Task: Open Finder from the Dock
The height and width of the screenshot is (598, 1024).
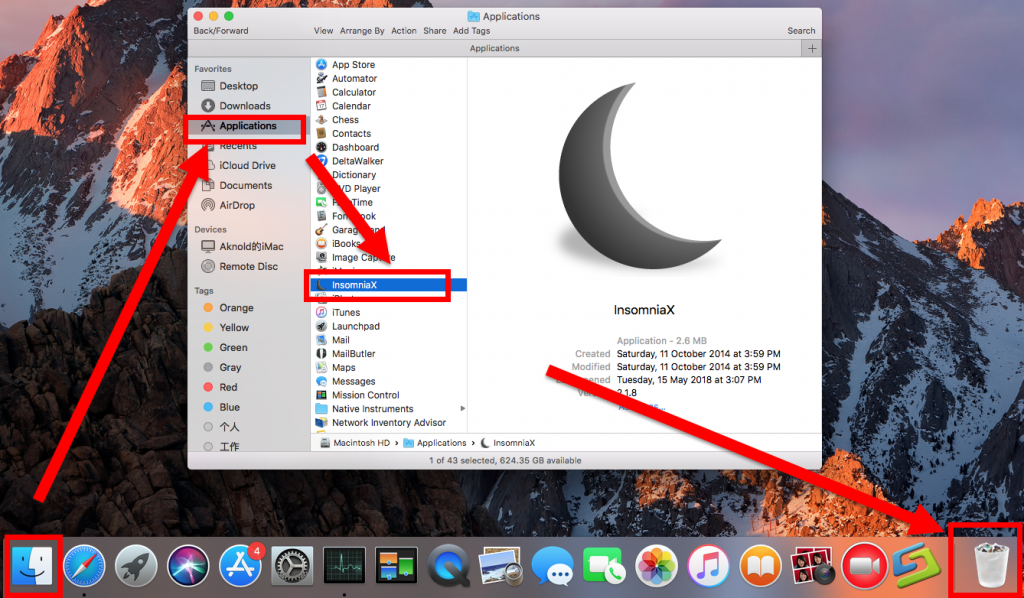Action: click(35, 567)
